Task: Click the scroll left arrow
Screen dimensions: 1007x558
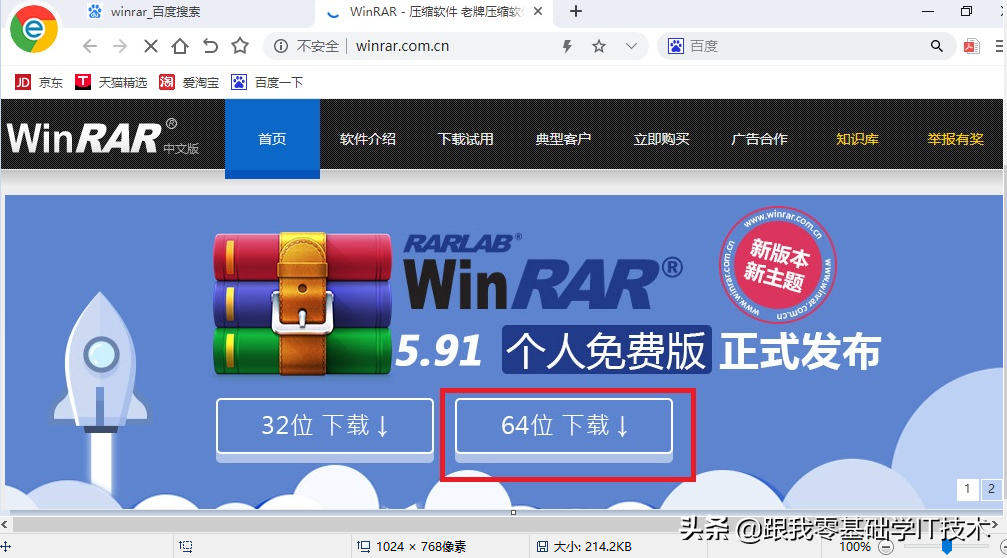Action: 4,525
